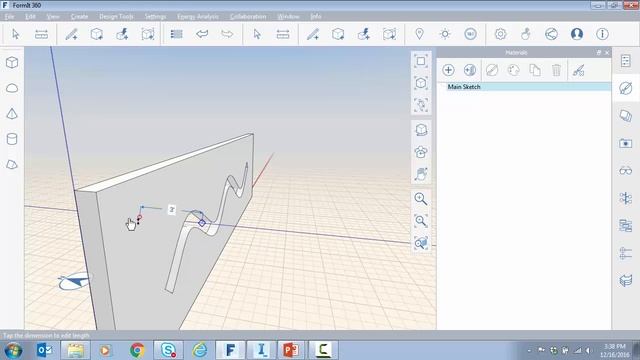The height and width of the screenshot is (360, 640).
Task: Undock the Materials panel with float button
Action: [599, 52]
